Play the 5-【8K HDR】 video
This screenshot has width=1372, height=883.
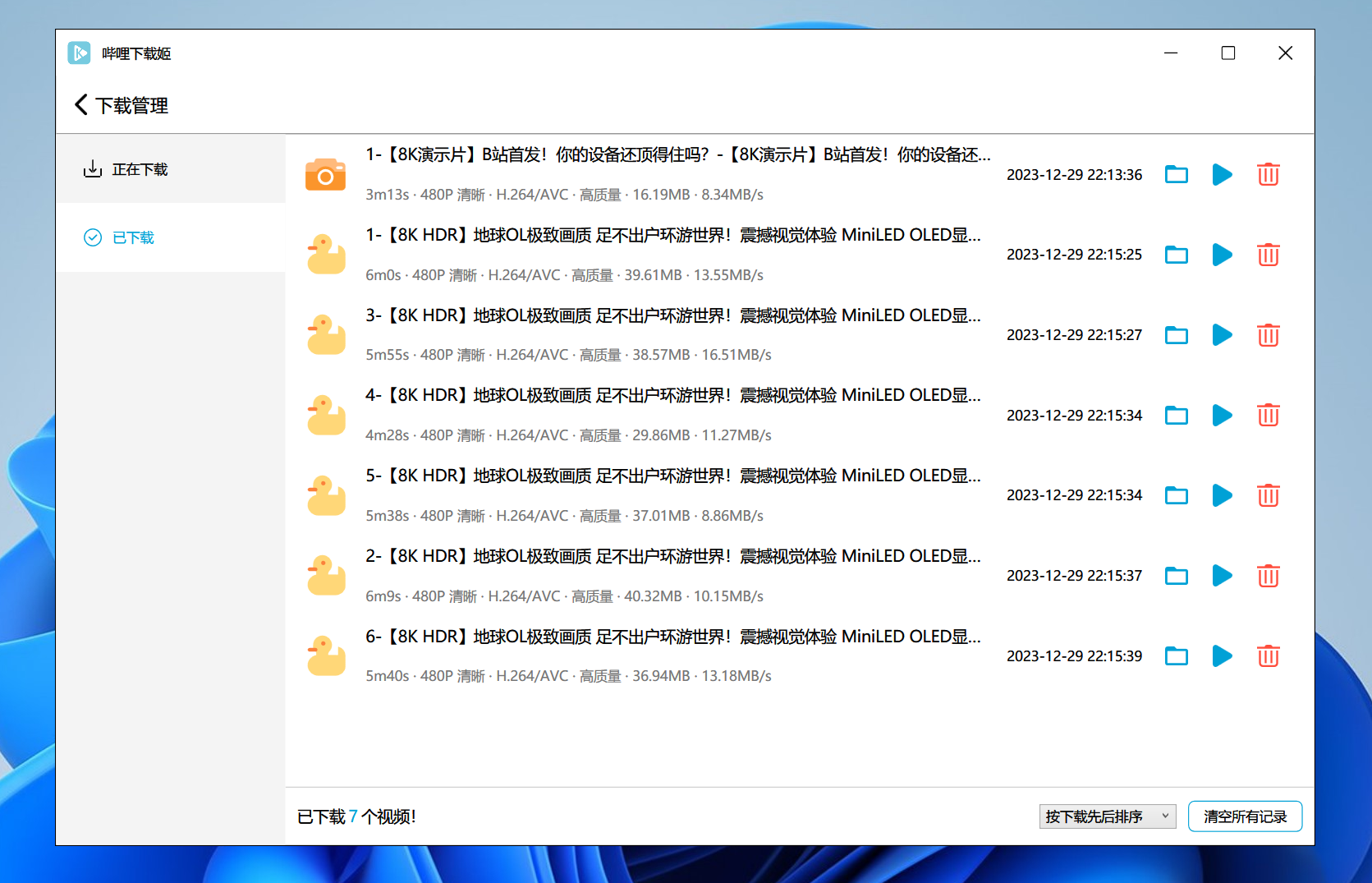tap(1222, 495)
